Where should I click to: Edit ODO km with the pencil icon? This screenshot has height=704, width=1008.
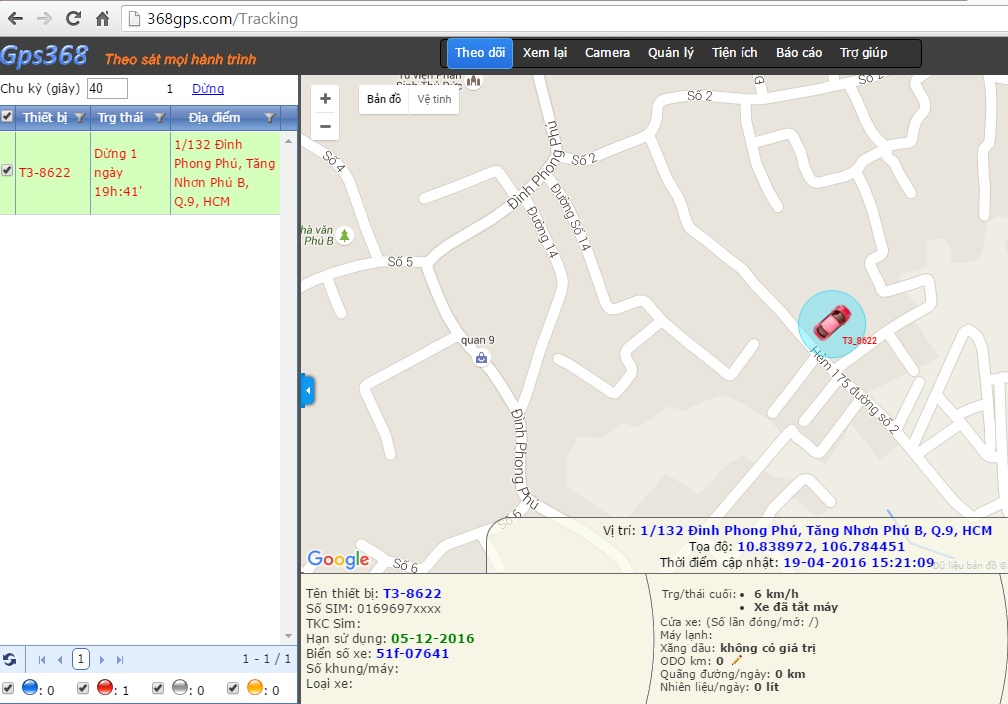click(x=736, y=660)
